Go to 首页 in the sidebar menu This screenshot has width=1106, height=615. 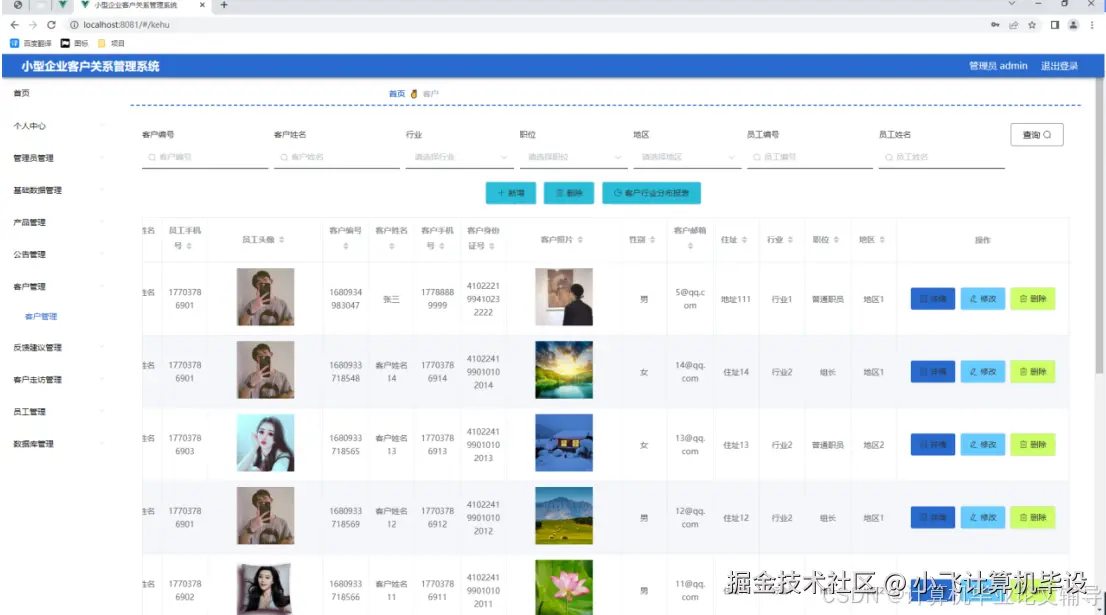(22, 93)
